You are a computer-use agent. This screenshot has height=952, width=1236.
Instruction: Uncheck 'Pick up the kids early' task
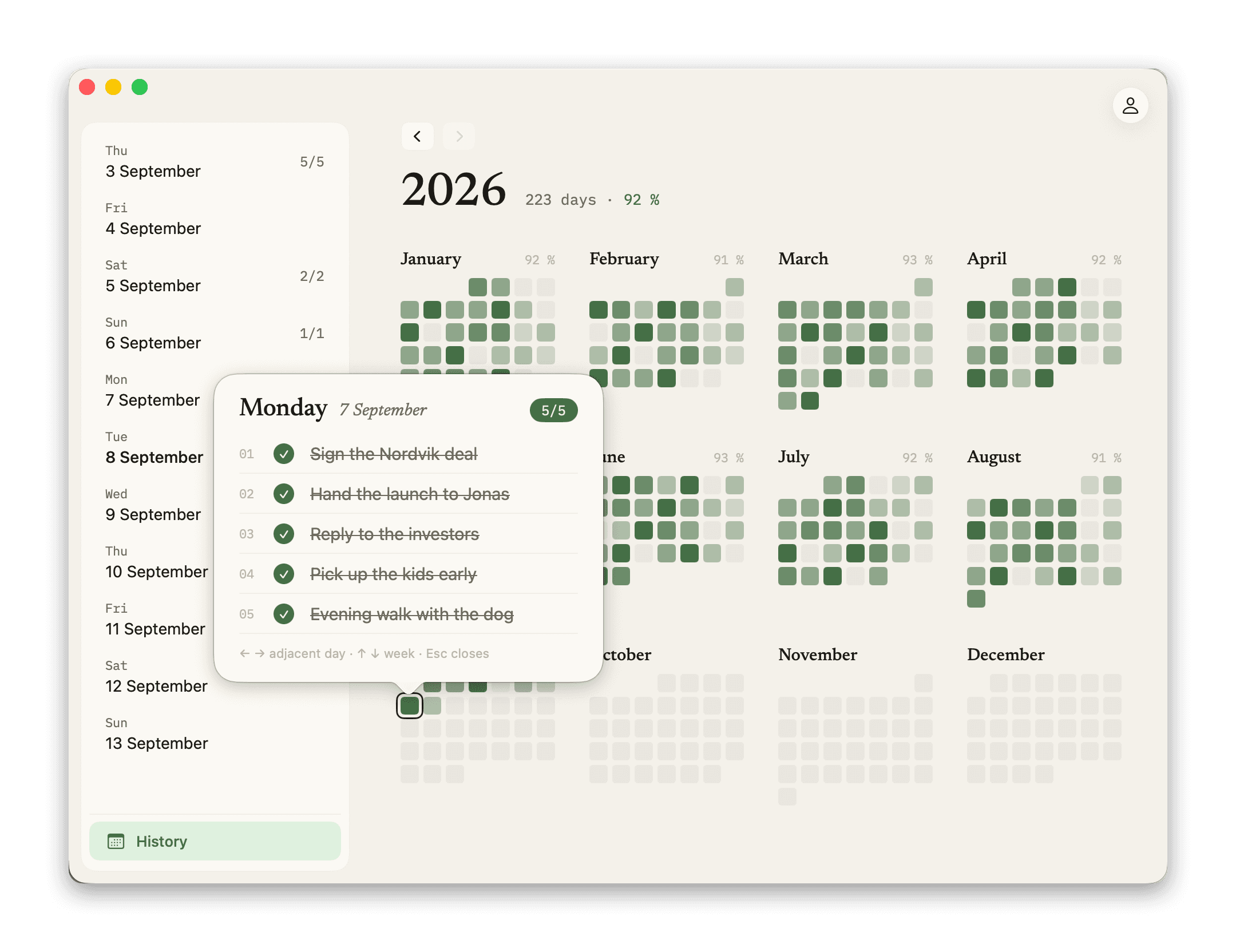[284, 574]
